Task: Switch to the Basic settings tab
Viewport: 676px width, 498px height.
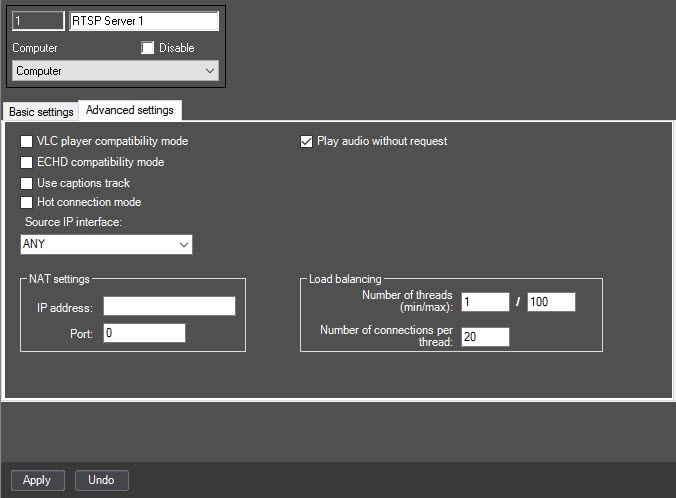Action: coord(41,112)
